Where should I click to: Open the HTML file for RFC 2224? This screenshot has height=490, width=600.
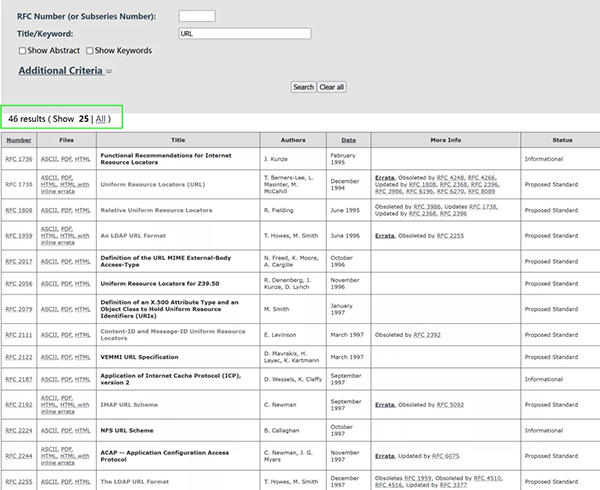point(82,430)
